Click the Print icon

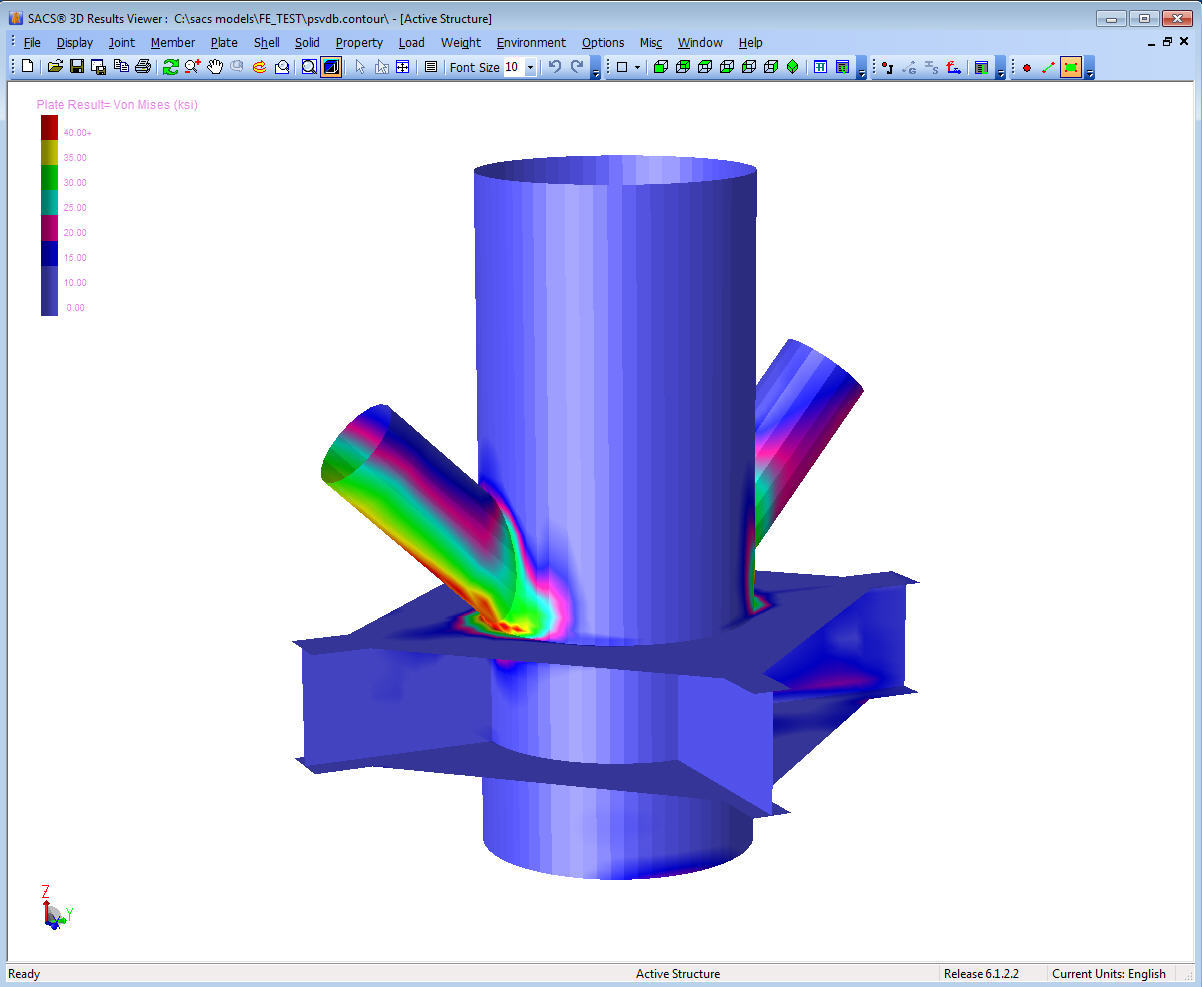(143, 67)
